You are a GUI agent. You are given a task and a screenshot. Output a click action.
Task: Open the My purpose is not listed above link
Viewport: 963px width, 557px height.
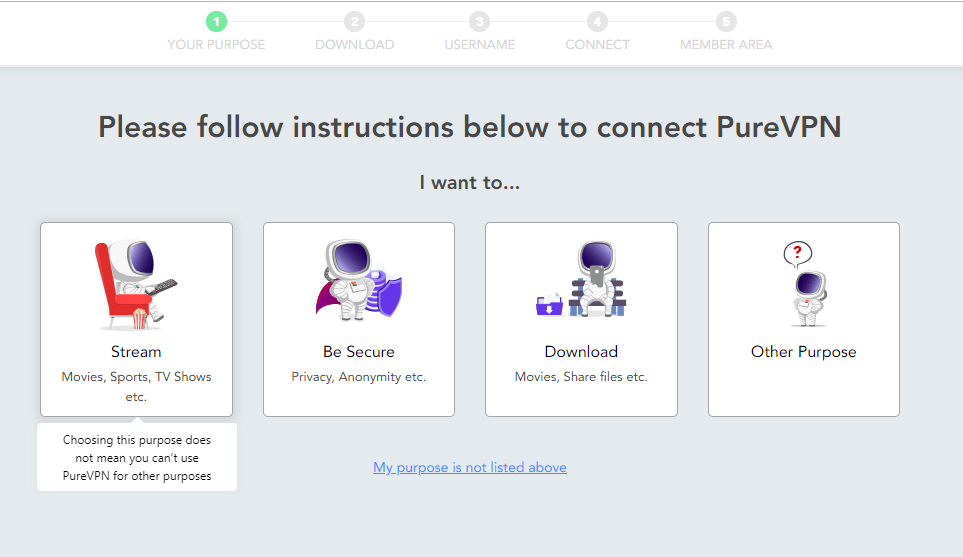(470, 467)
